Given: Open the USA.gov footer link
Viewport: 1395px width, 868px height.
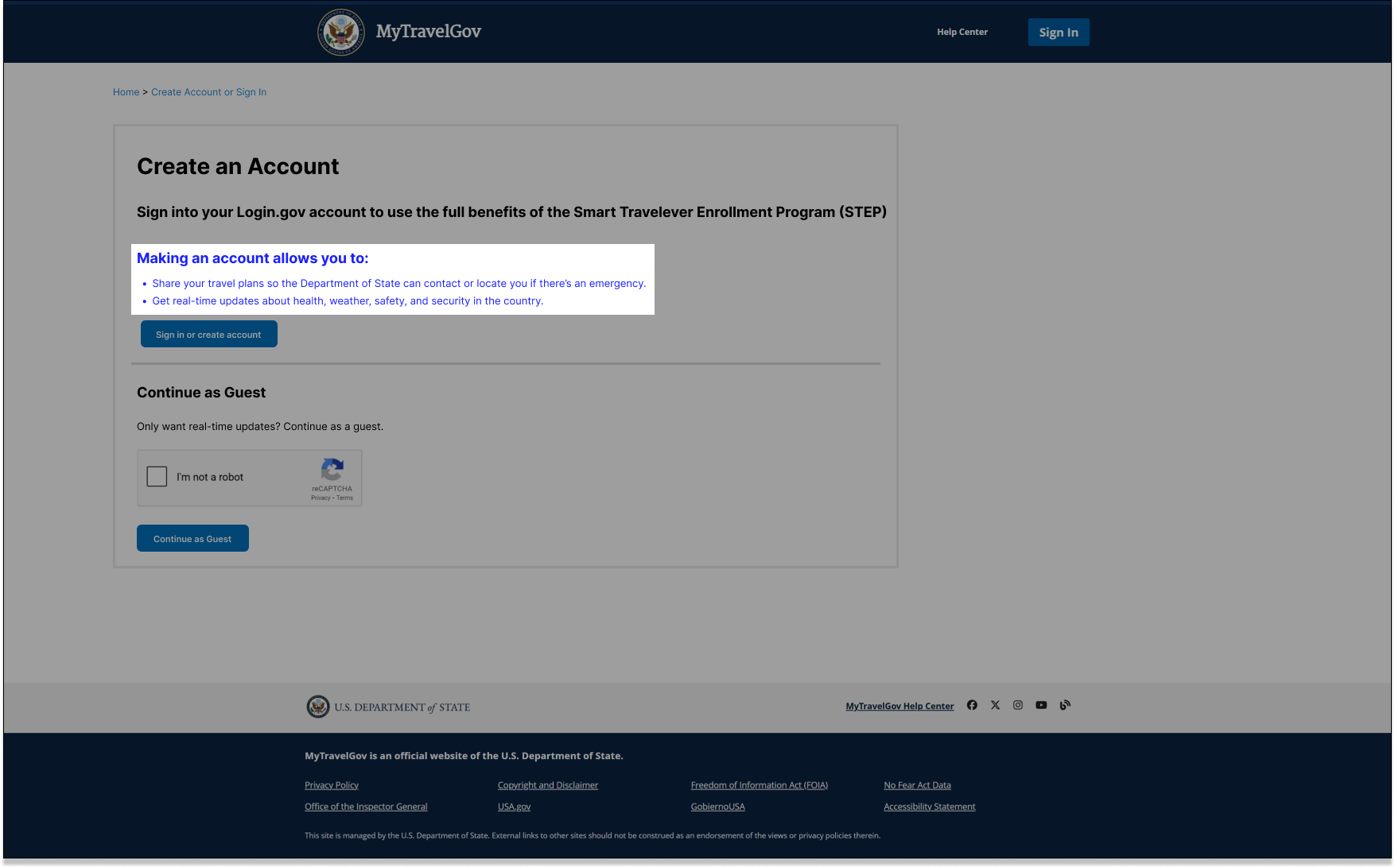Looking at the screenshot, I should click(x=514, y=807).
